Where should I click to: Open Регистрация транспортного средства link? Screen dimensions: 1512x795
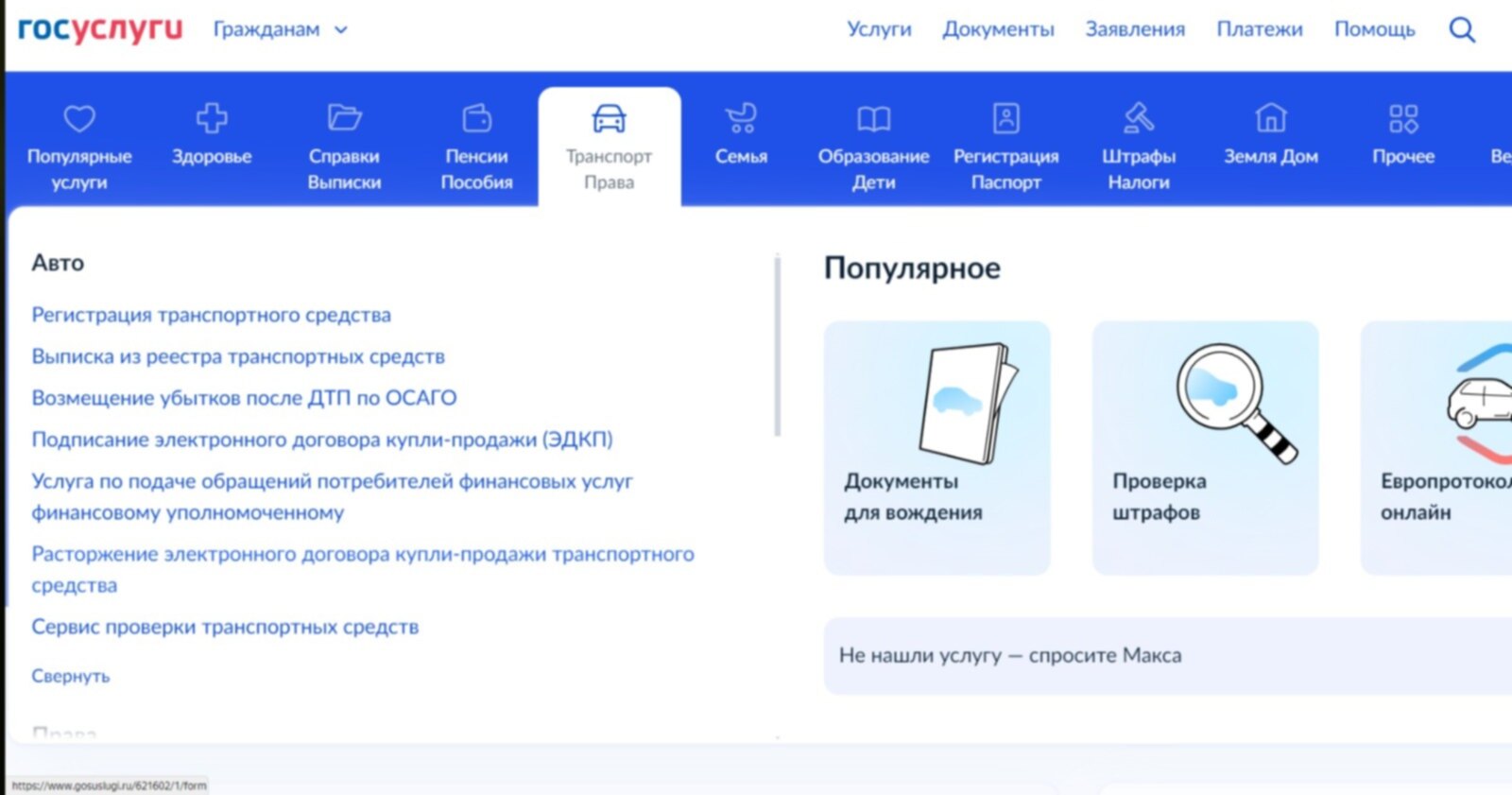pos(211,315)
